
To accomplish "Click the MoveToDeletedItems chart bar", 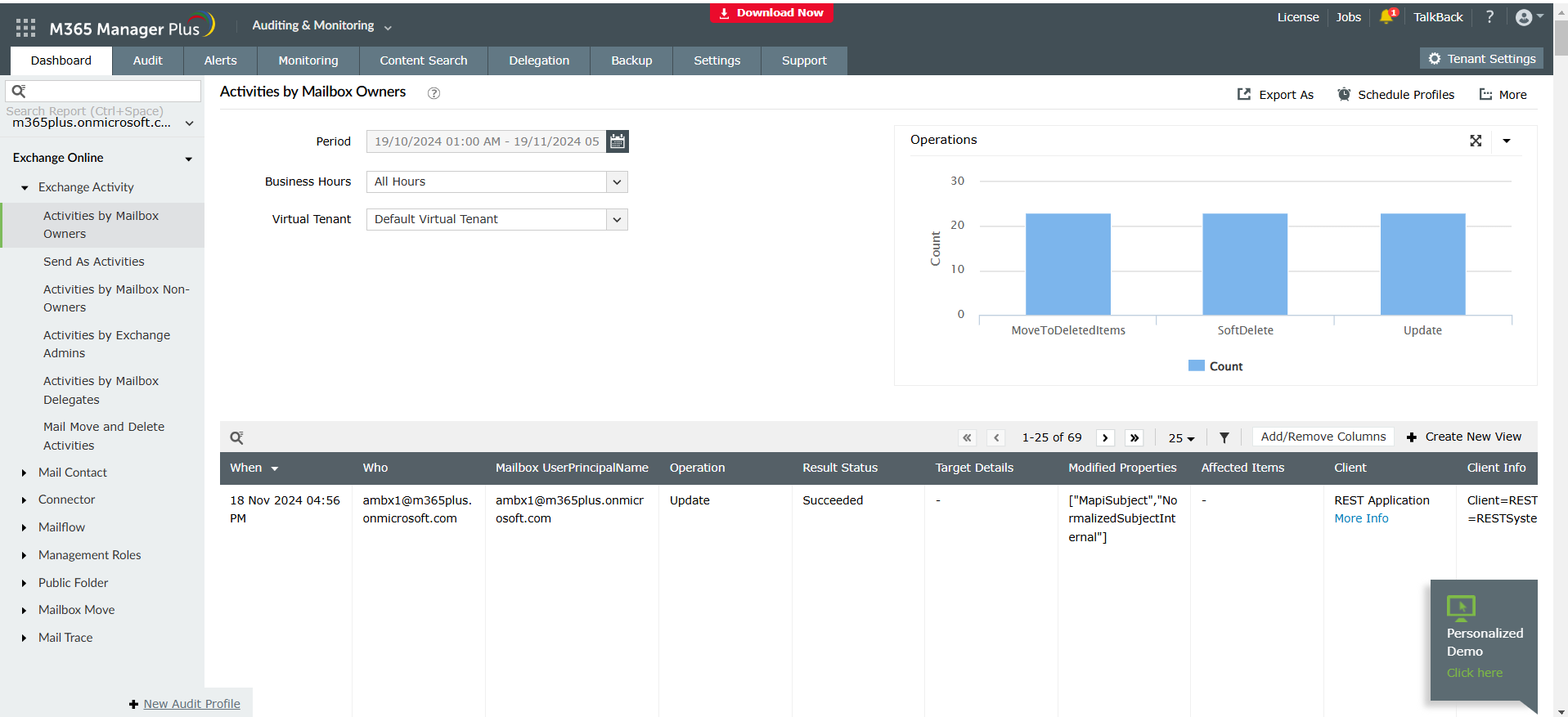I will tap(1067, 264).
